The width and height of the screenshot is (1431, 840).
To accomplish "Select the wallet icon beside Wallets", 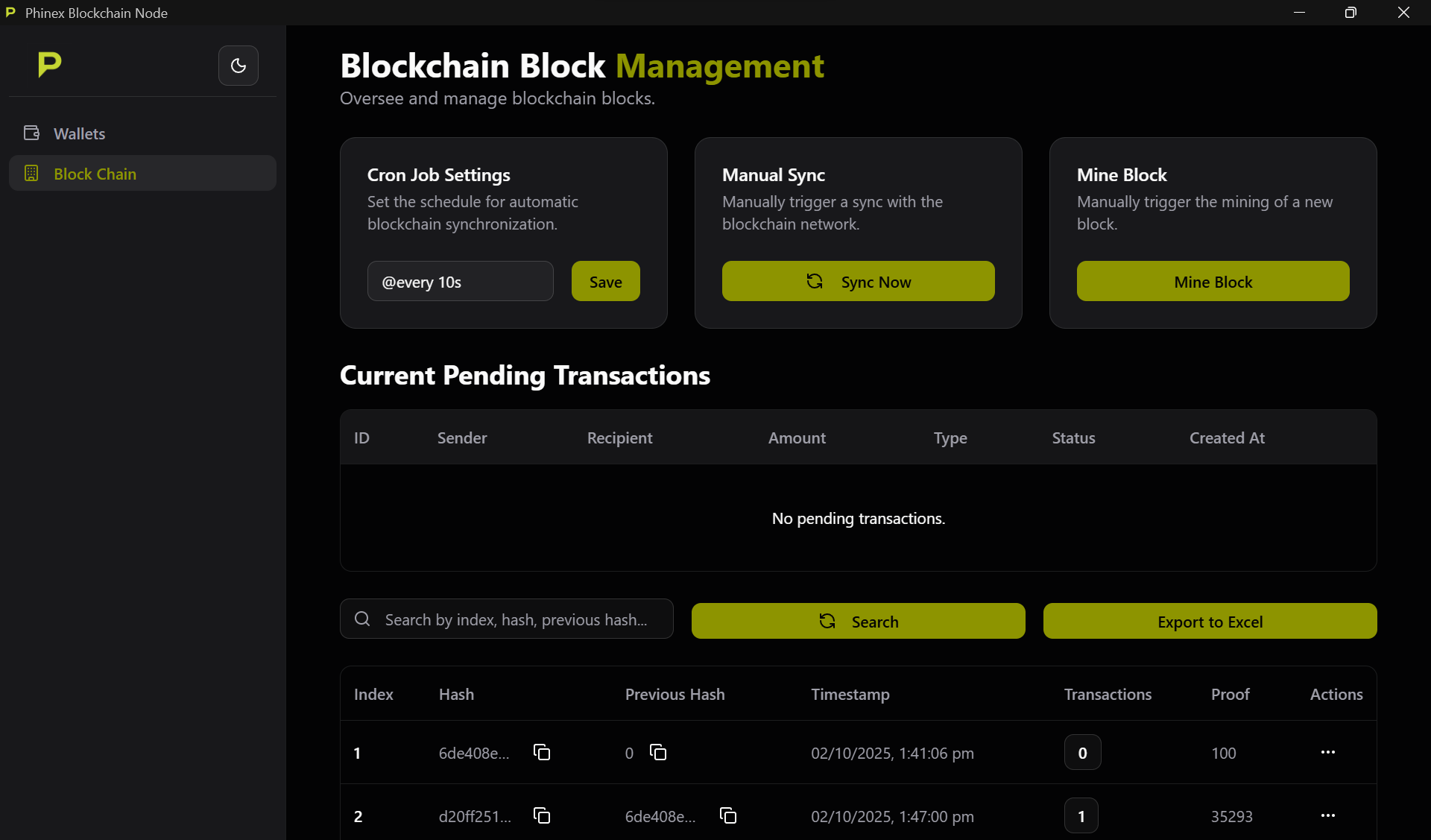I will click(x=31, y=133).
